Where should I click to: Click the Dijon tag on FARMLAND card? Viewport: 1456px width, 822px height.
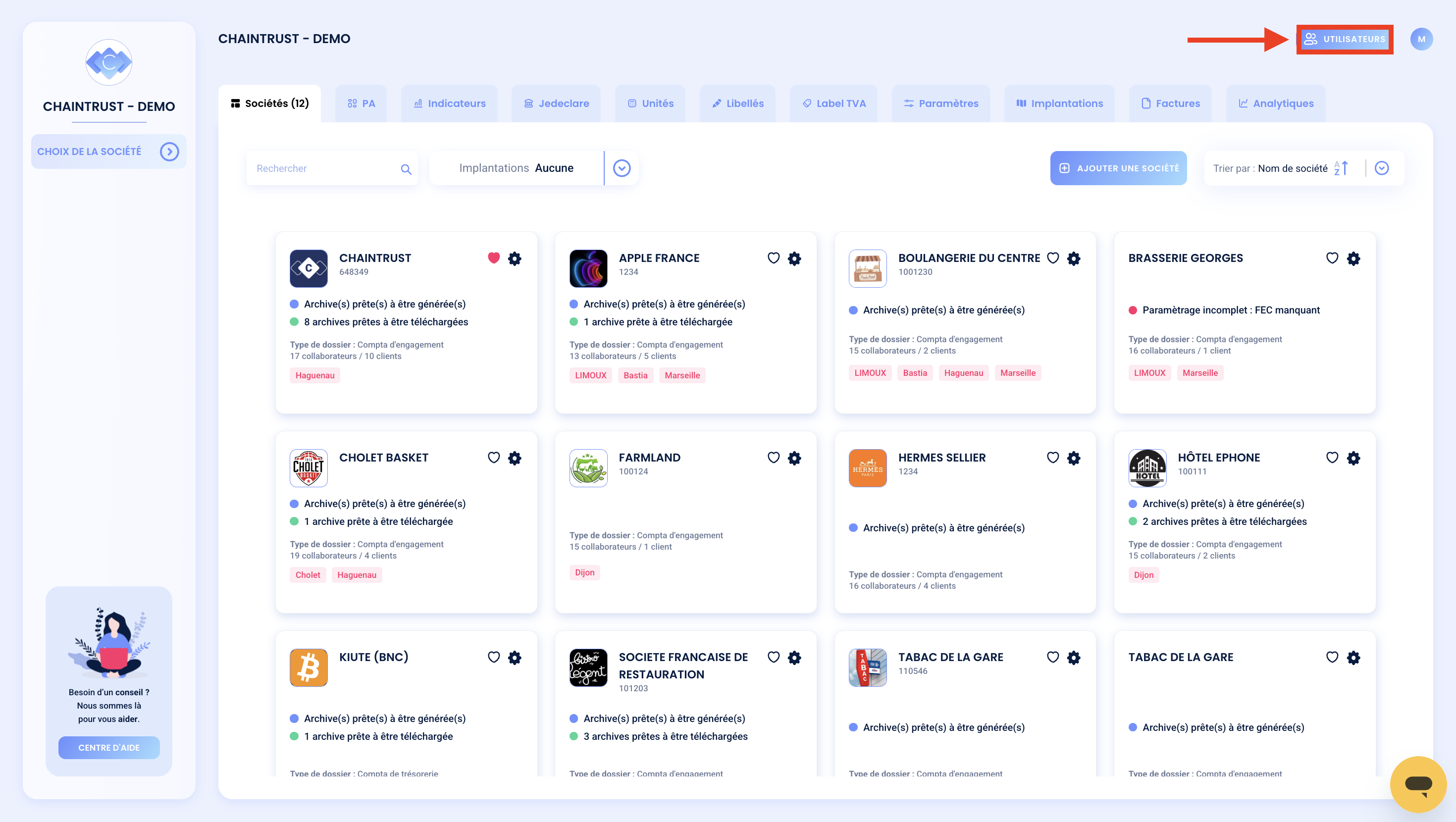pos(584,572)
